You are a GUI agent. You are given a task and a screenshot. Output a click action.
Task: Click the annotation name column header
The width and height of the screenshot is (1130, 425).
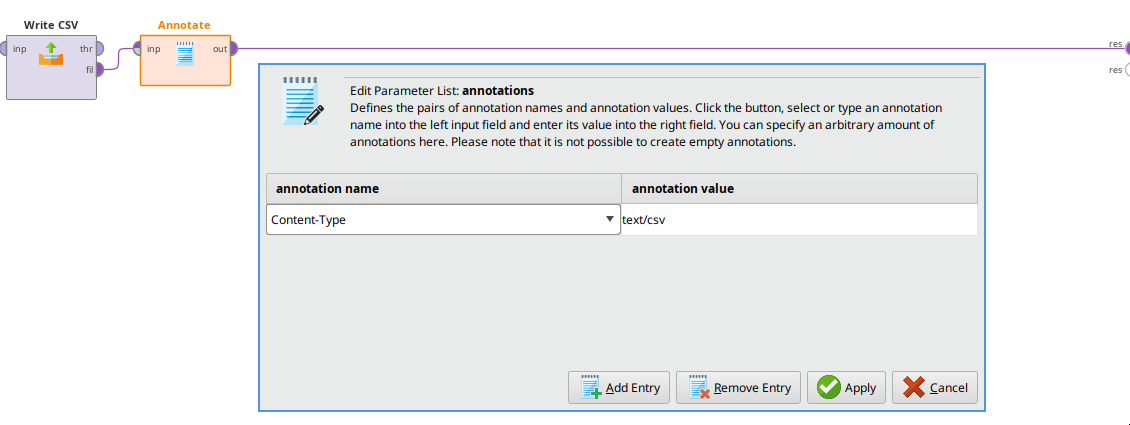443,188
